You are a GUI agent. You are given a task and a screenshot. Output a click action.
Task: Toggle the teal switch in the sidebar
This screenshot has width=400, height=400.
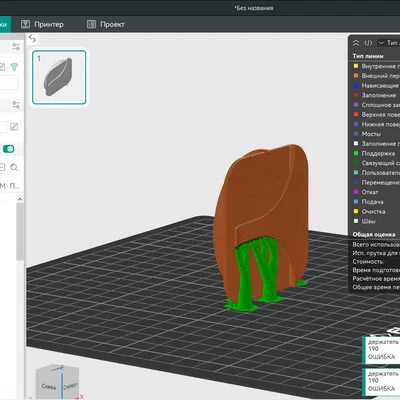coord(9,149)
